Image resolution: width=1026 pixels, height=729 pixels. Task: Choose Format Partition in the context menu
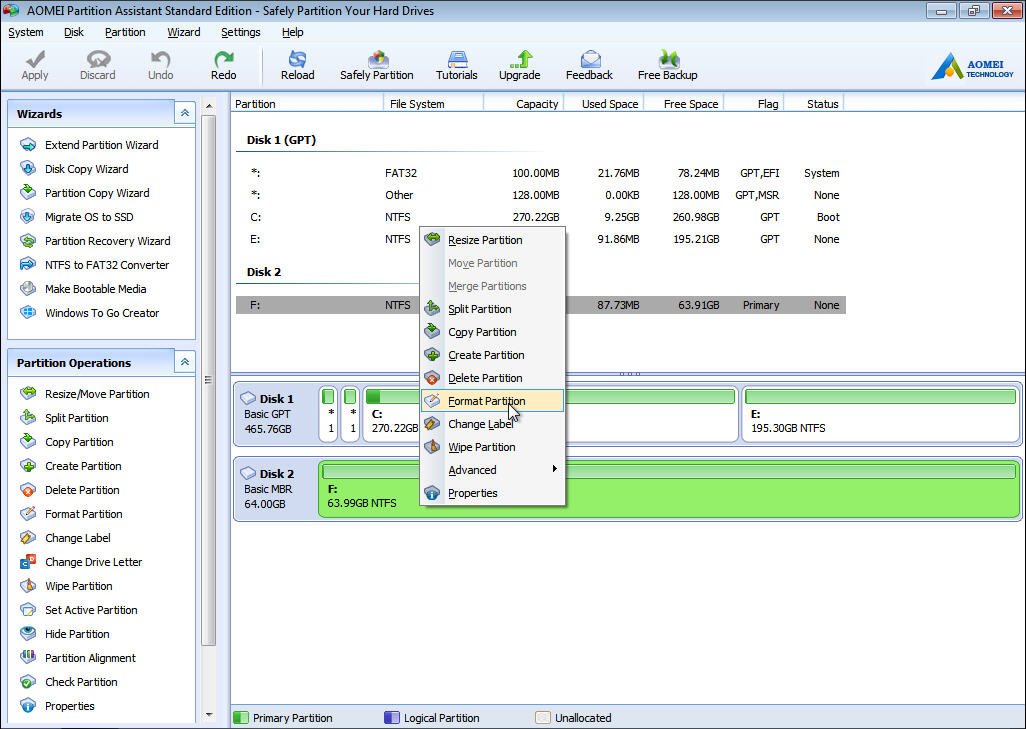pos(486,401)
